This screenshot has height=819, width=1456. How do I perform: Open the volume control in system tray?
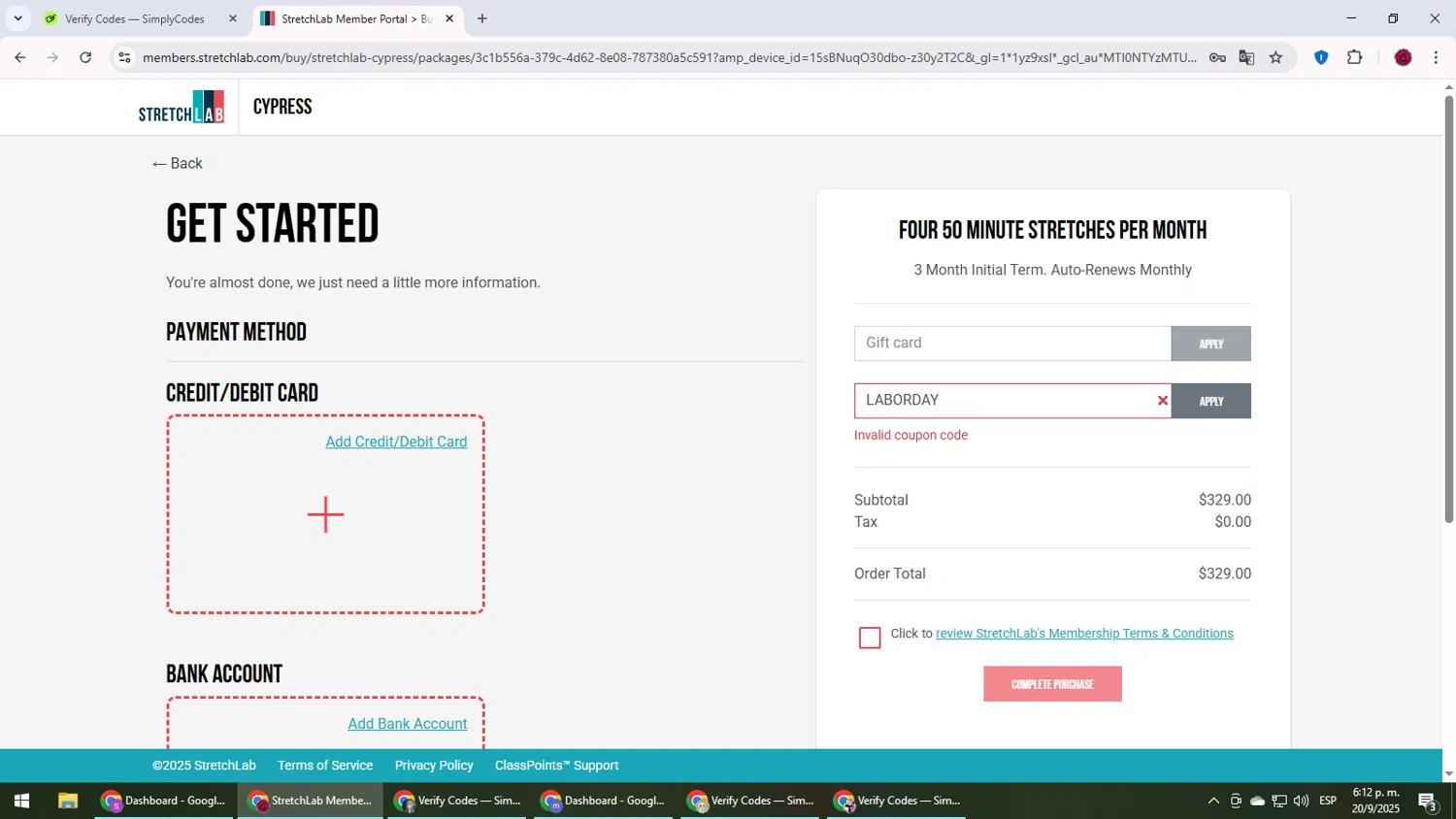(1301, 801)
